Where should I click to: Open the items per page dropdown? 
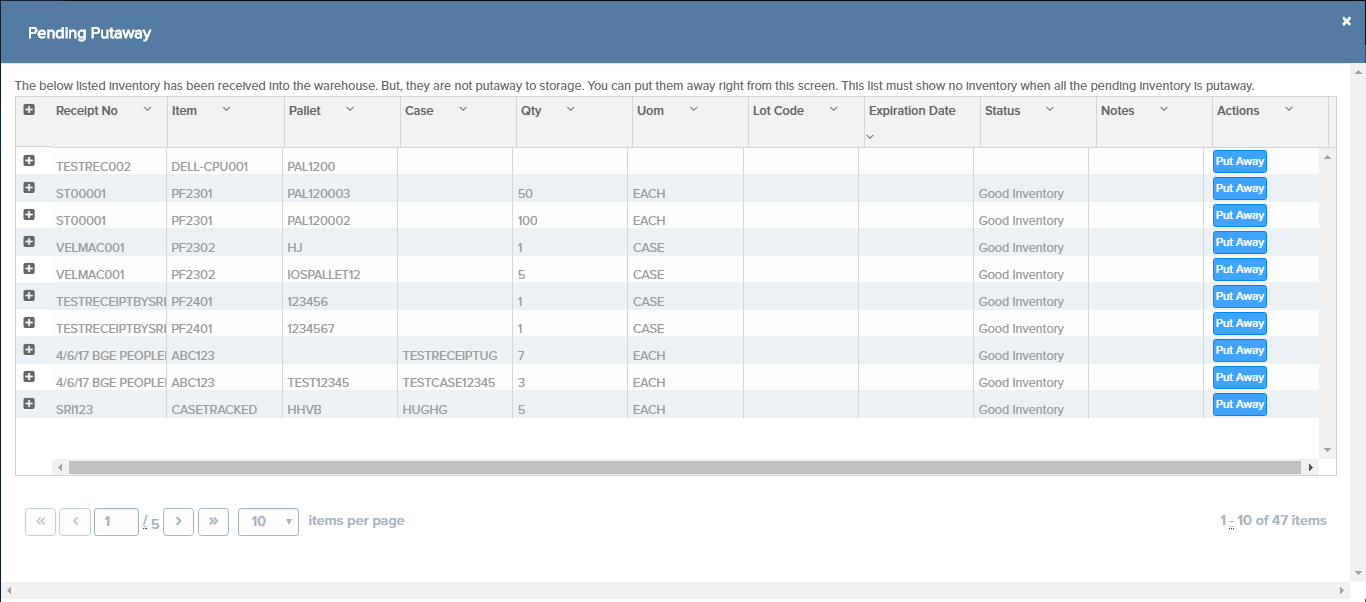click(268, 521)
